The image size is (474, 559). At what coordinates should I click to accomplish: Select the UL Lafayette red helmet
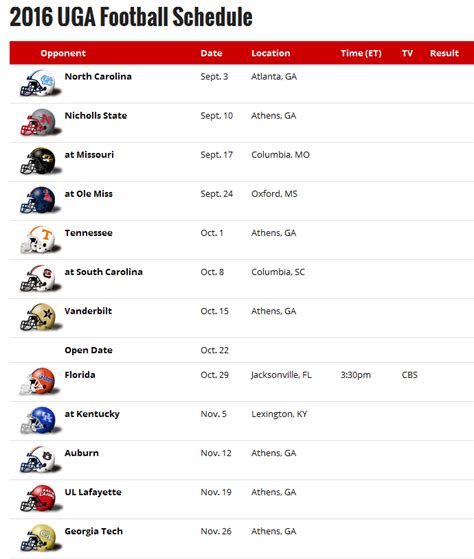40,499
